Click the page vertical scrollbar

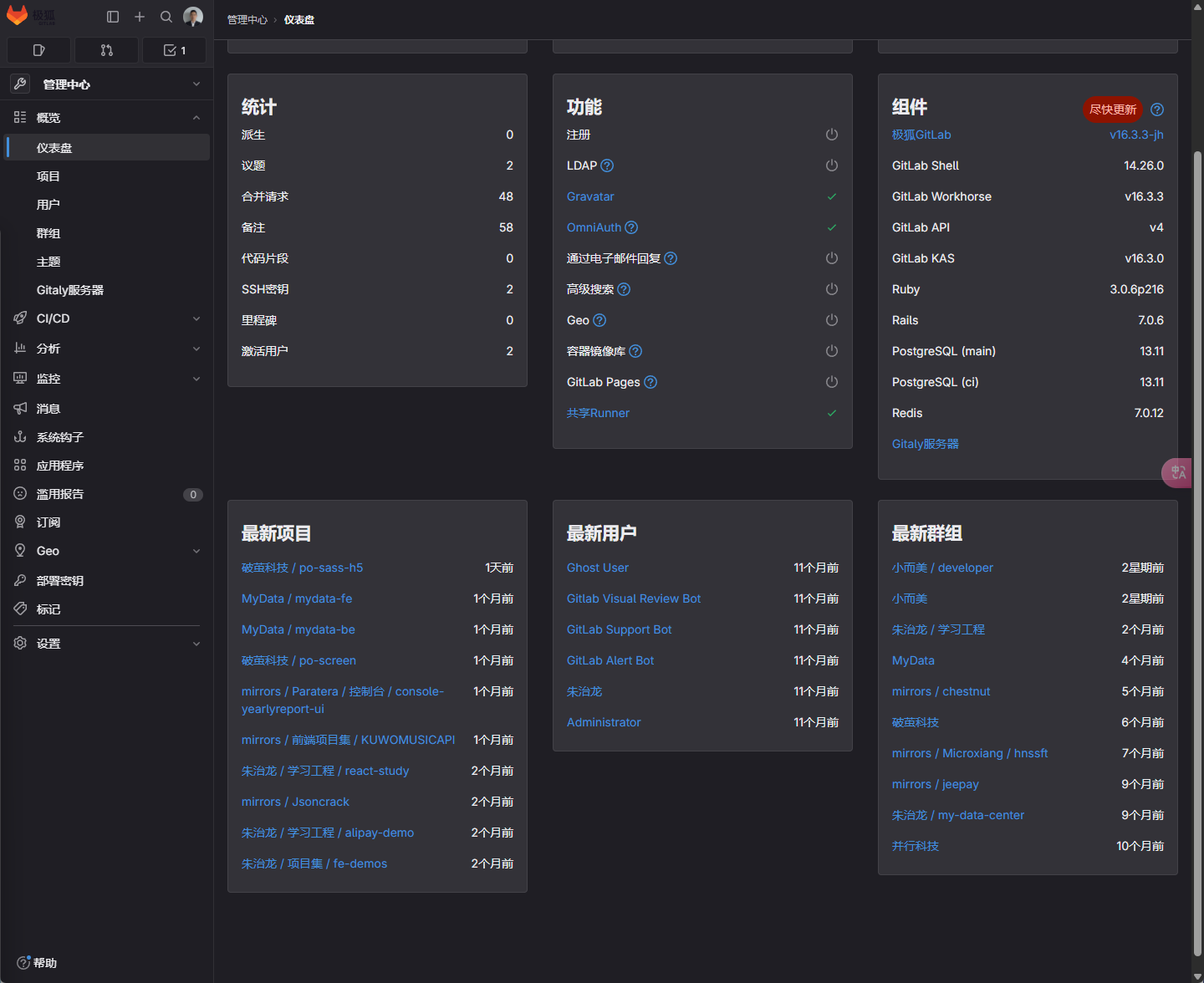tap(1197, 552)
